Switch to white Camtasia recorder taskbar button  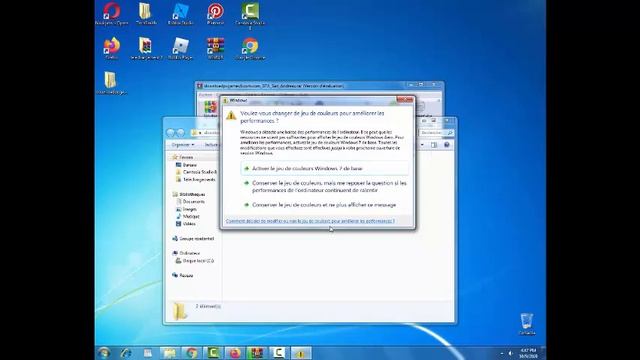278,353
